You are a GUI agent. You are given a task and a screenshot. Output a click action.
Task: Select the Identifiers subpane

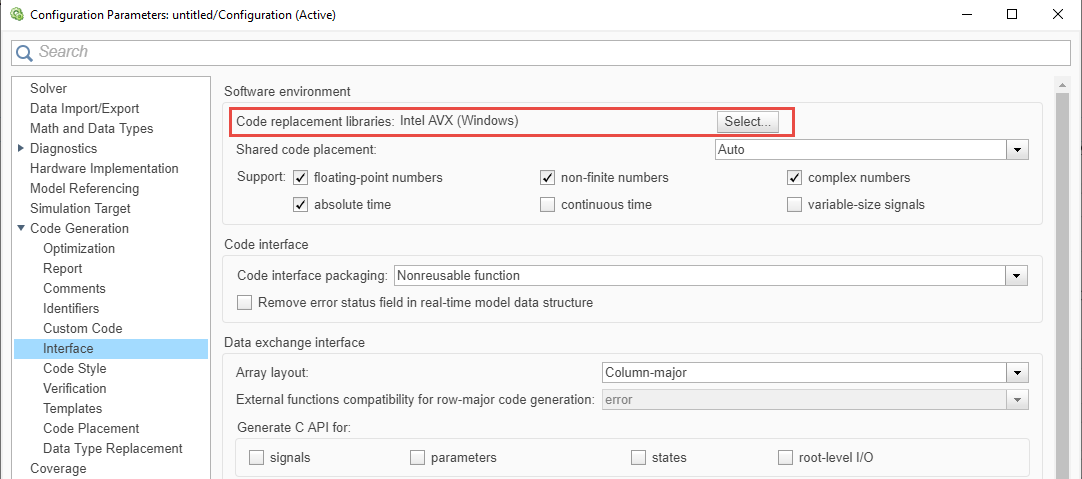(x=70, y=309)
